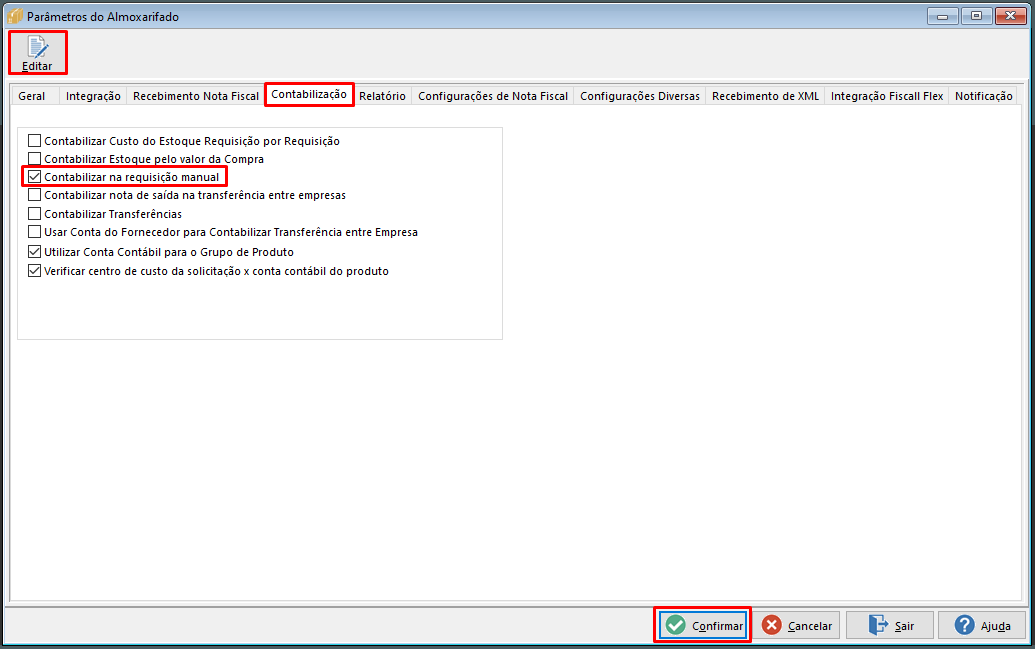Open Configurações de Nota Fiscal tab

pos(492,96)
